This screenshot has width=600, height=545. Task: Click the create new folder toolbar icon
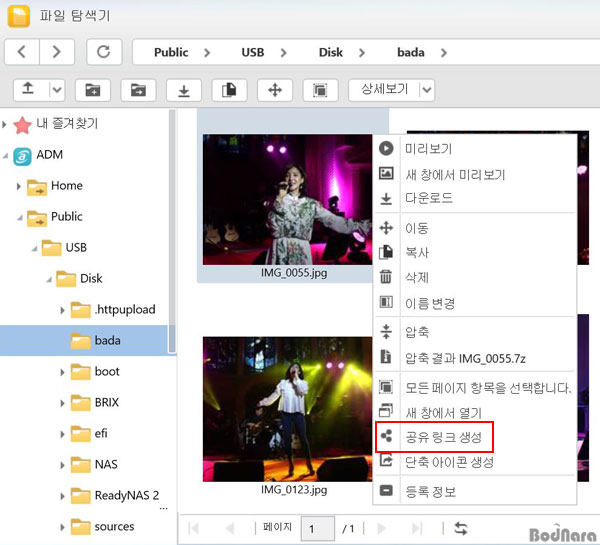(93, 90)
